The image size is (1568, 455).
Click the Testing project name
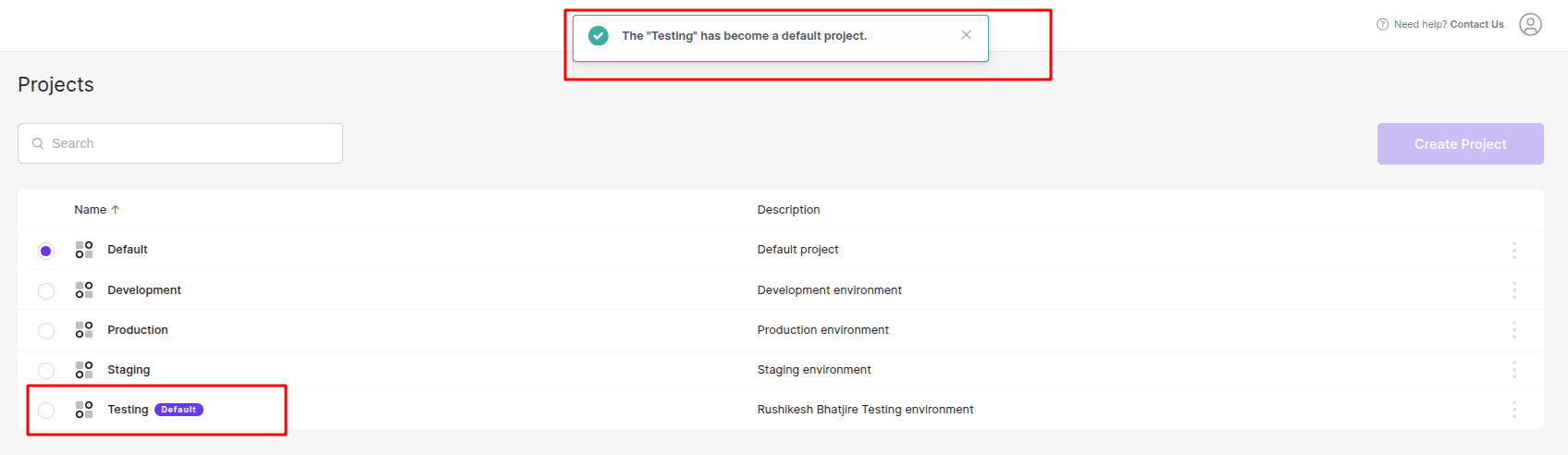click(x=128, y=410)
